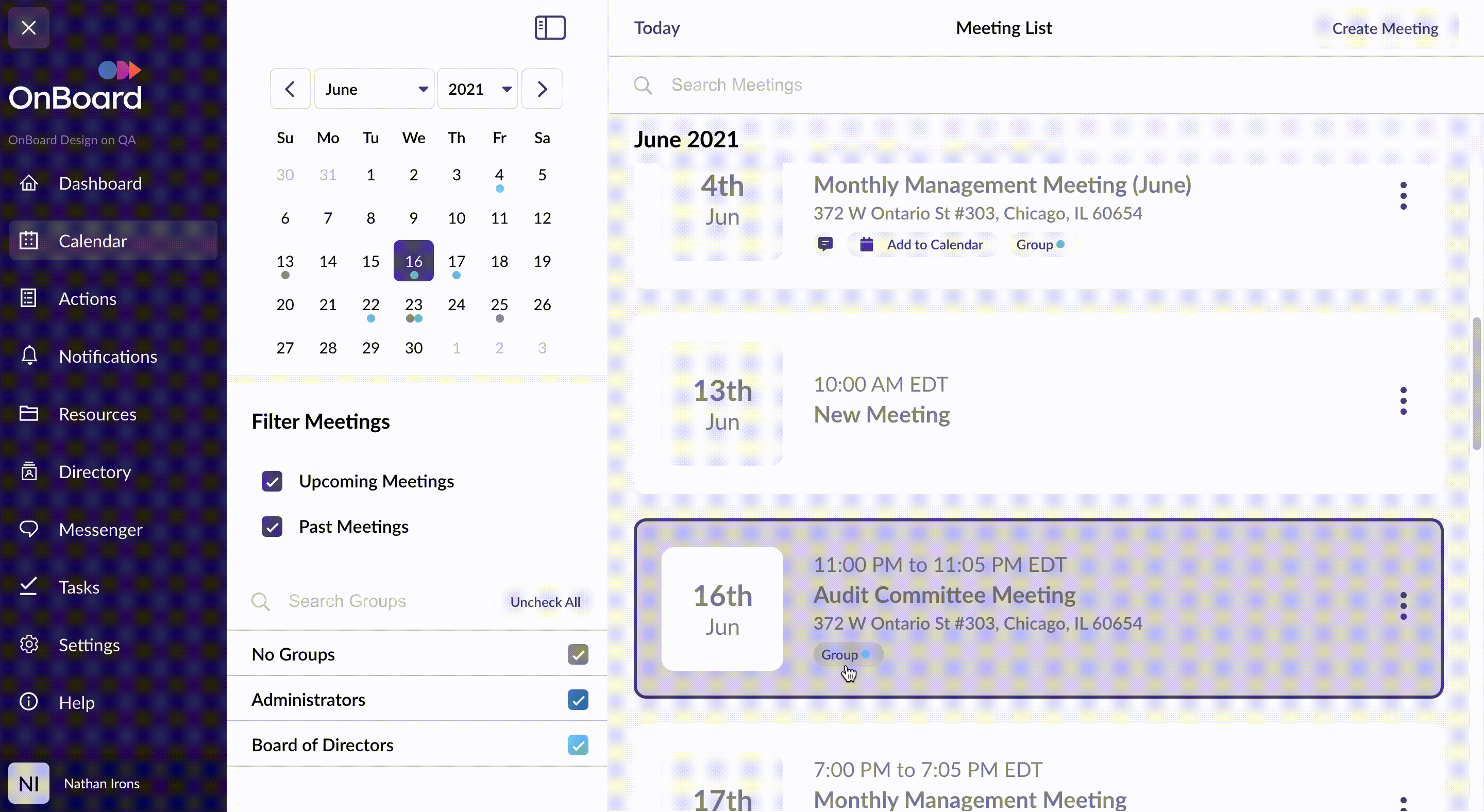
Task: Click the Search Meetings magnifier icon
Action: pyautogui.click(x=643, y=85)
